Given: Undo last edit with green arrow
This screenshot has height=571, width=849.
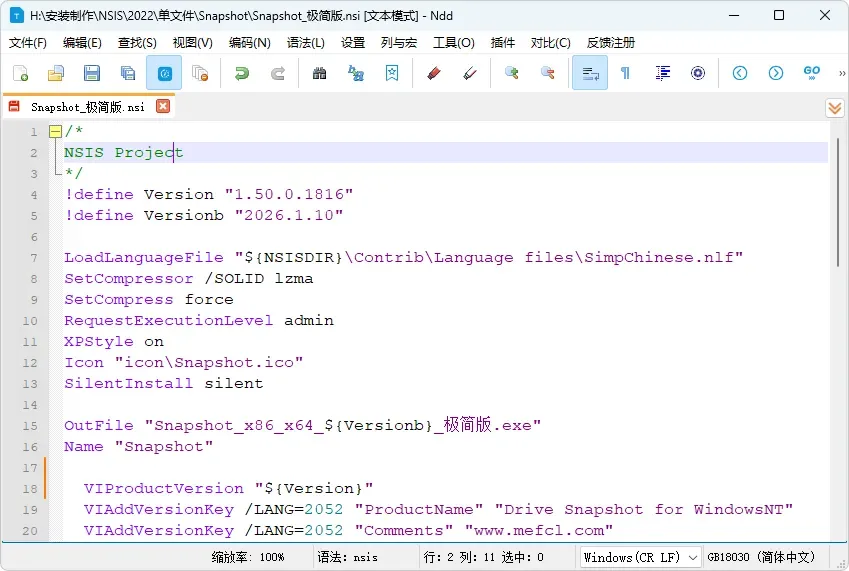Looking at the screenshot, I should click(x=241, y=73).
